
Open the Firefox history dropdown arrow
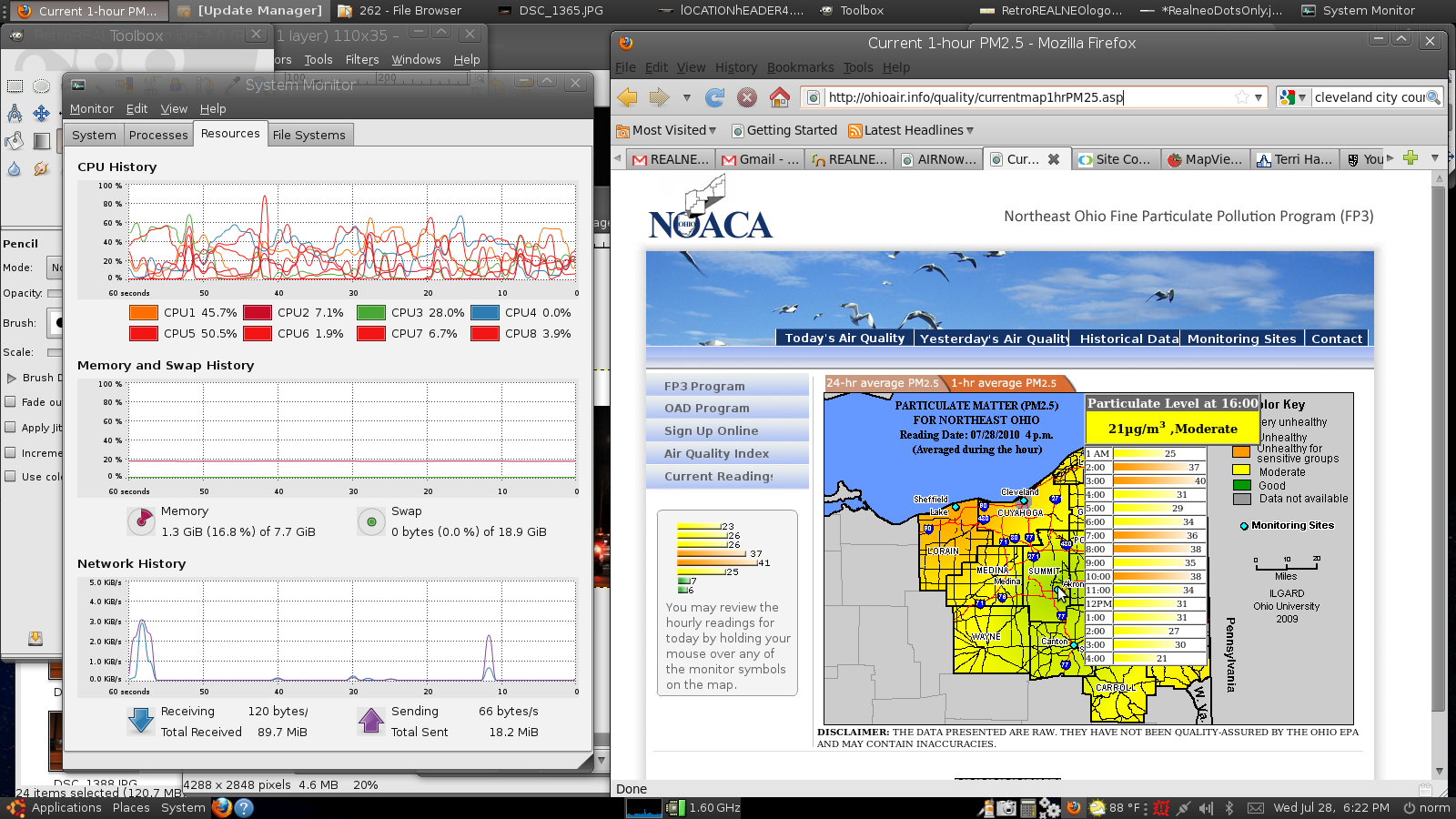pos(686,97)
